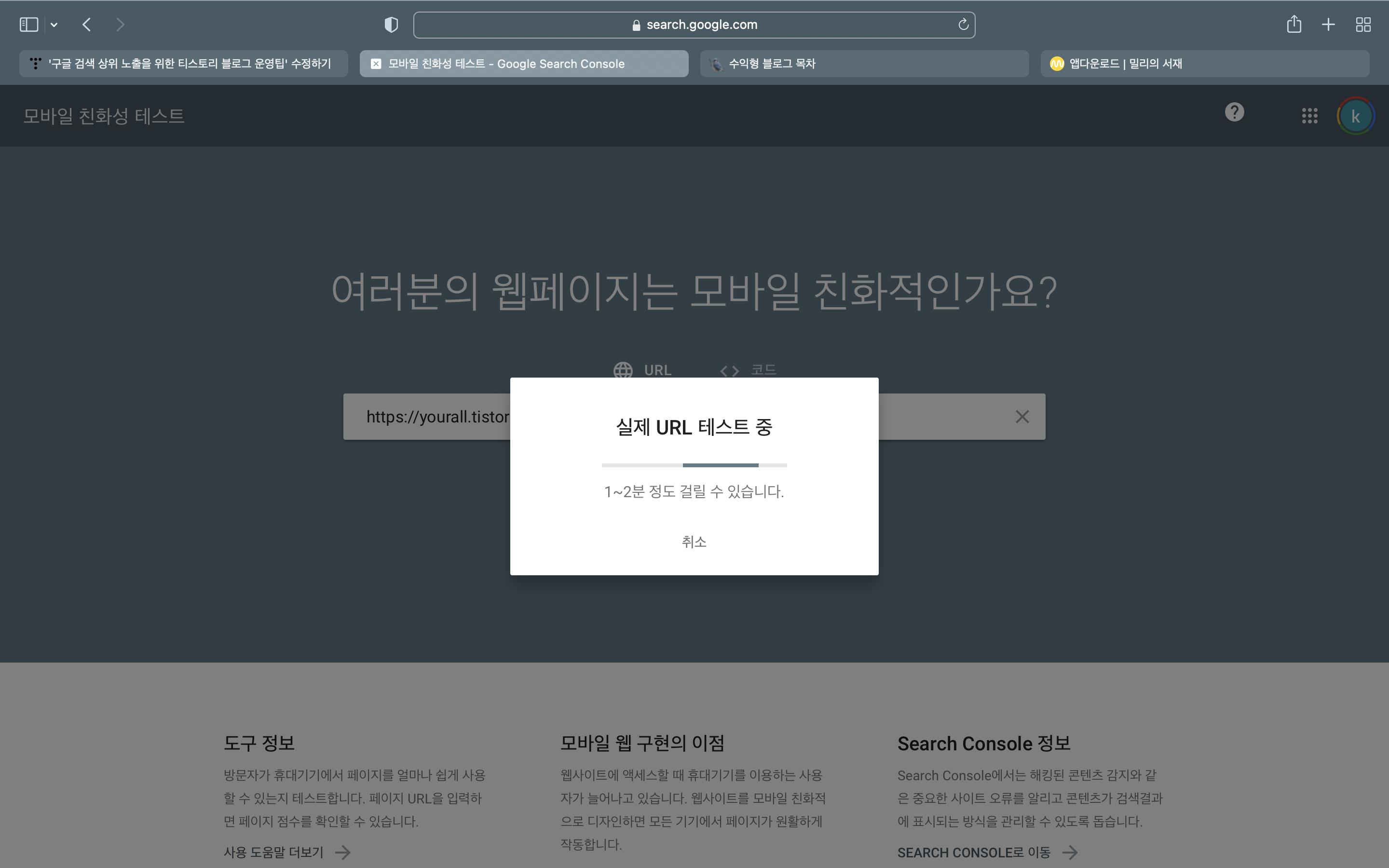Show the tab overview grid
This screenshot has height=868, width=1389.
1363,25
